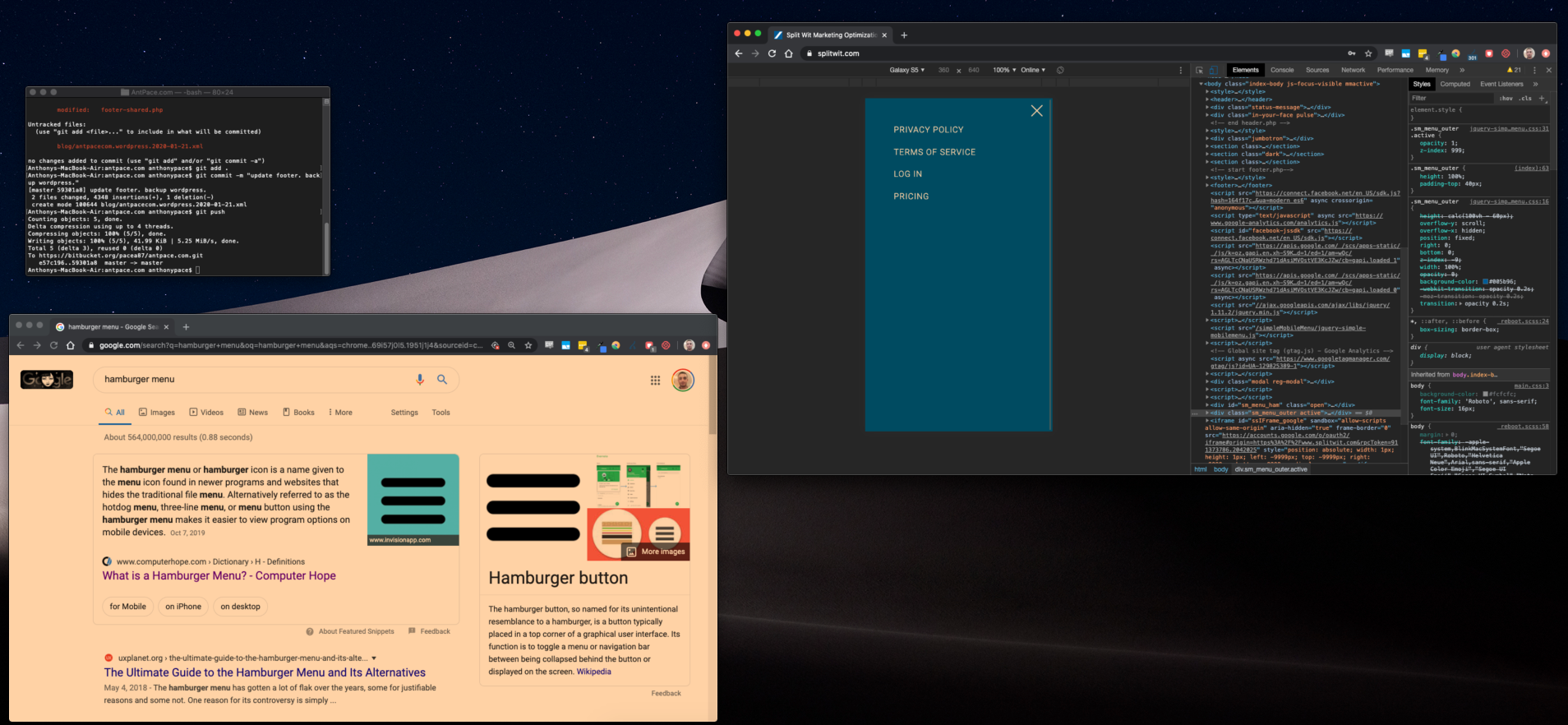This screenshot has width=1568, height=725.
Task: Select Images tab in Google results
Action: [157, 413]
